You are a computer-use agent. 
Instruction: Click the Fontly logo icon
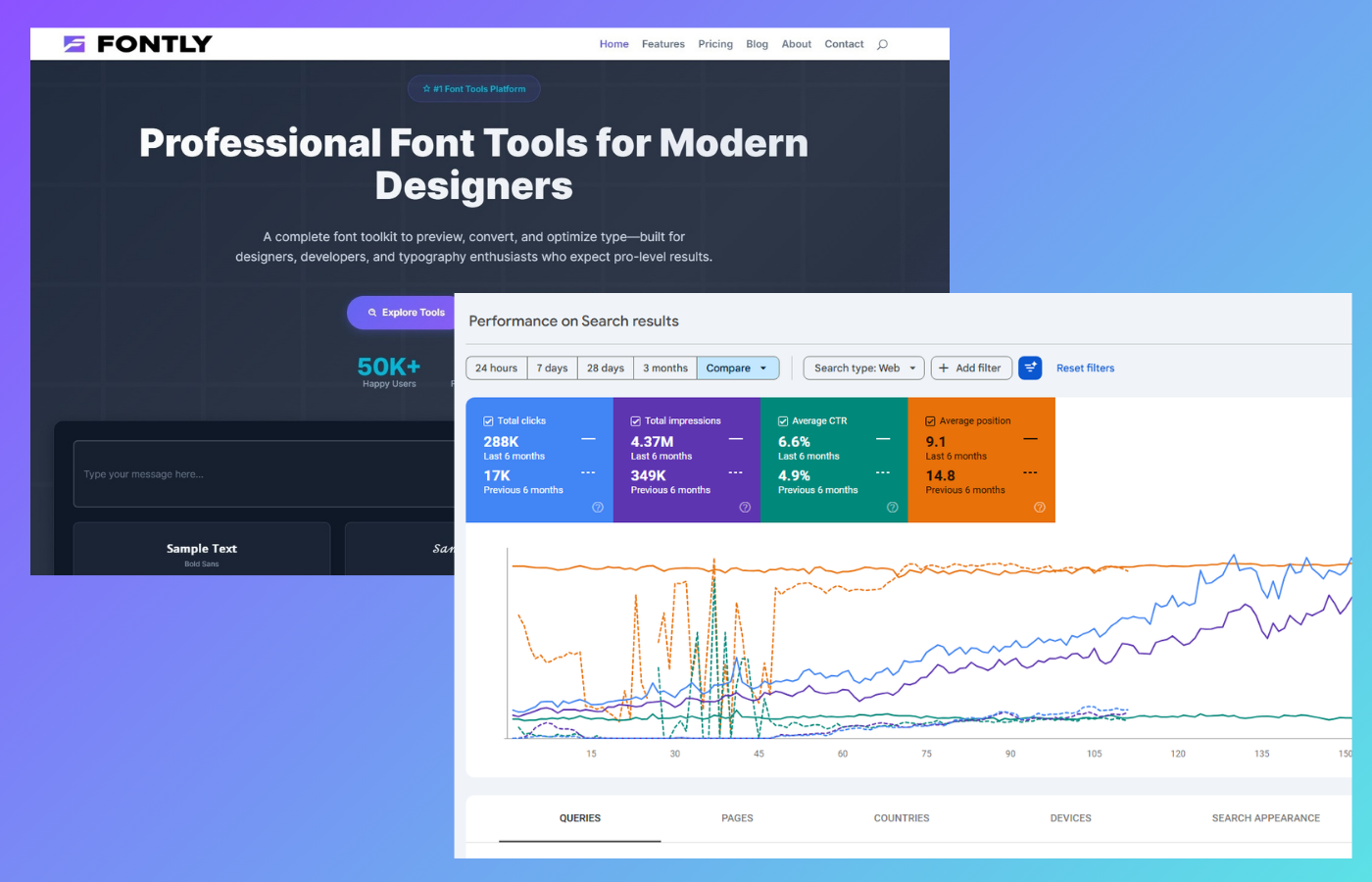click(x=74, y=44)
